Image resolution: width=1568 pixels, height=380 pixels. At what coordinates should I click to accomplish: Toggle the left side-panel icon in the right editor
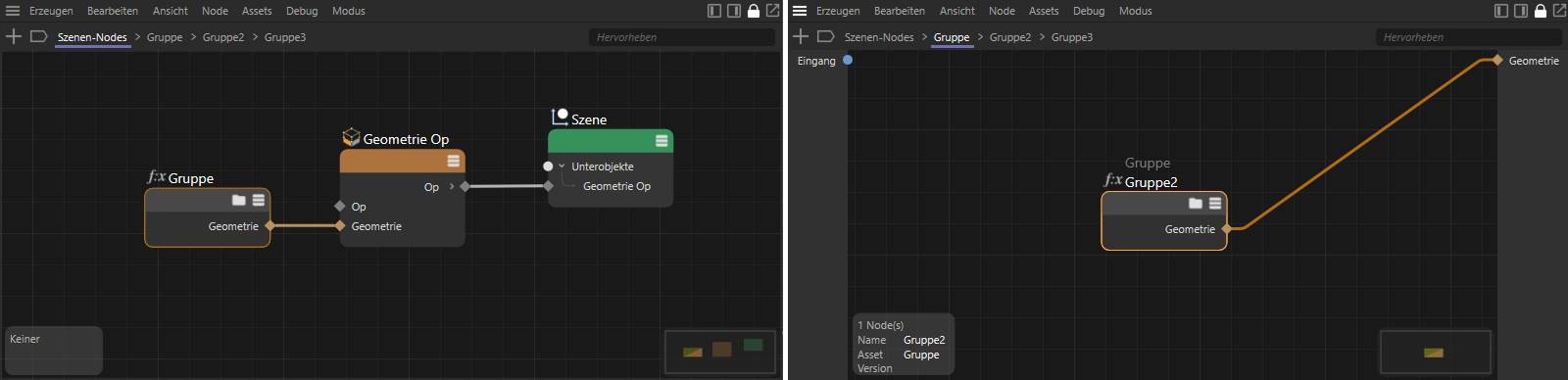pos(1501,11)
